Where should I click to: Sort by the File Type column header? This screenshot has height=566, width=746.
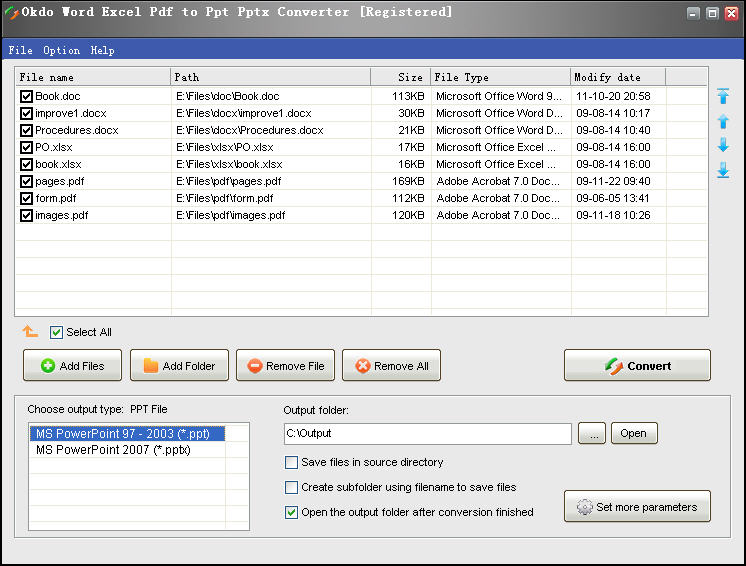coord(501,77)
